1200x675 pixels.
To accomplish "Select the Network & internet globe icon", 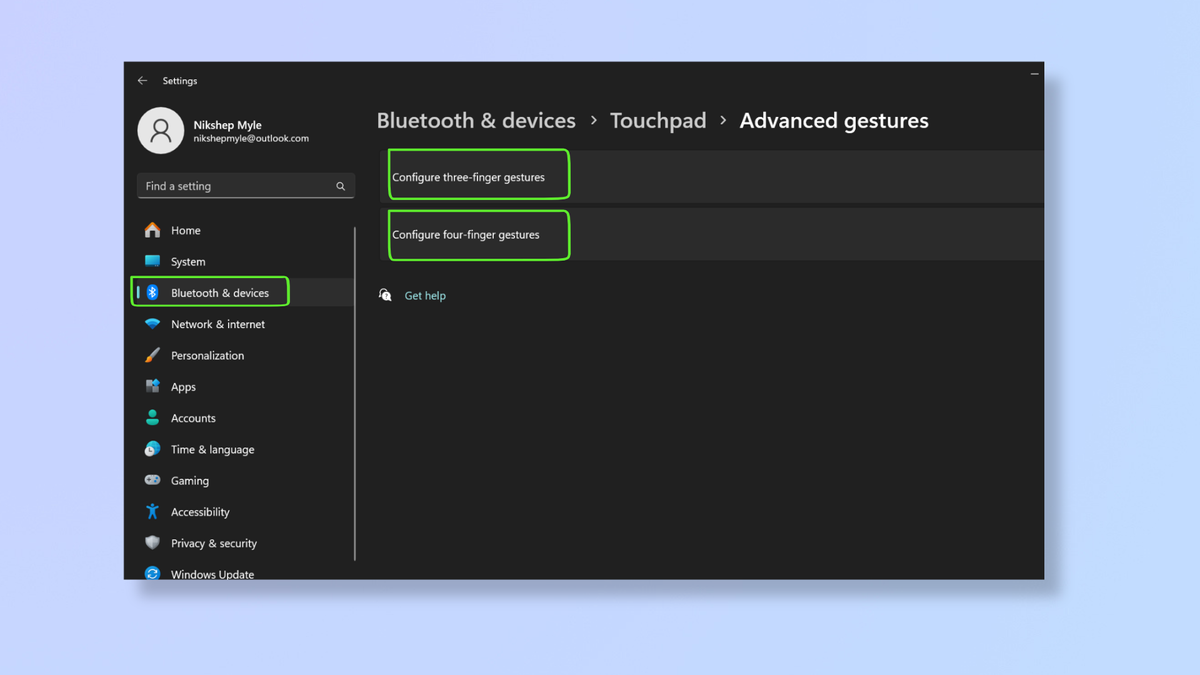I will [x=153, y=324].
